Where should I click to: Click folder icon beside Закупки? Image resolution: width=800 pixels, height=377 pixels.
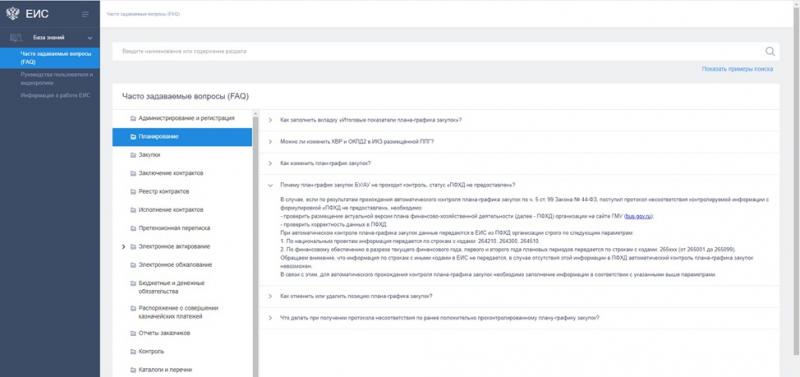point(133,155)
